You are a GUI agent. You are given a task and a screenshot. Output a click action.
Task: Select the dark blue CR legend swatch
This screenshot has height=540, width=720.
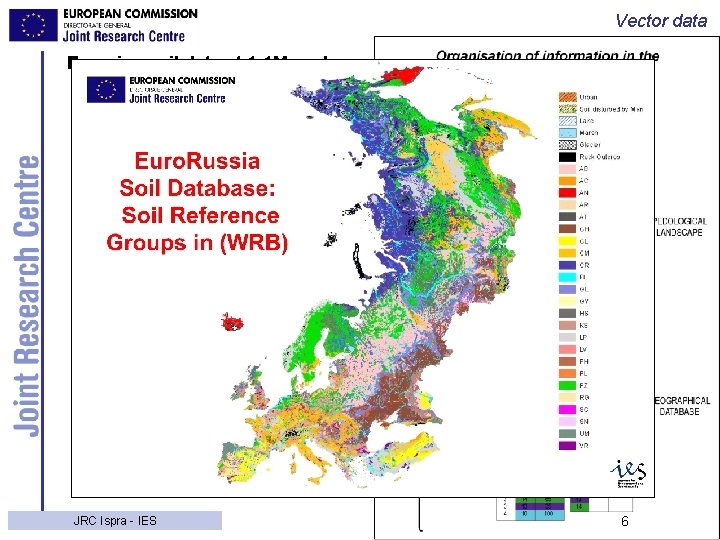(568, 265)
